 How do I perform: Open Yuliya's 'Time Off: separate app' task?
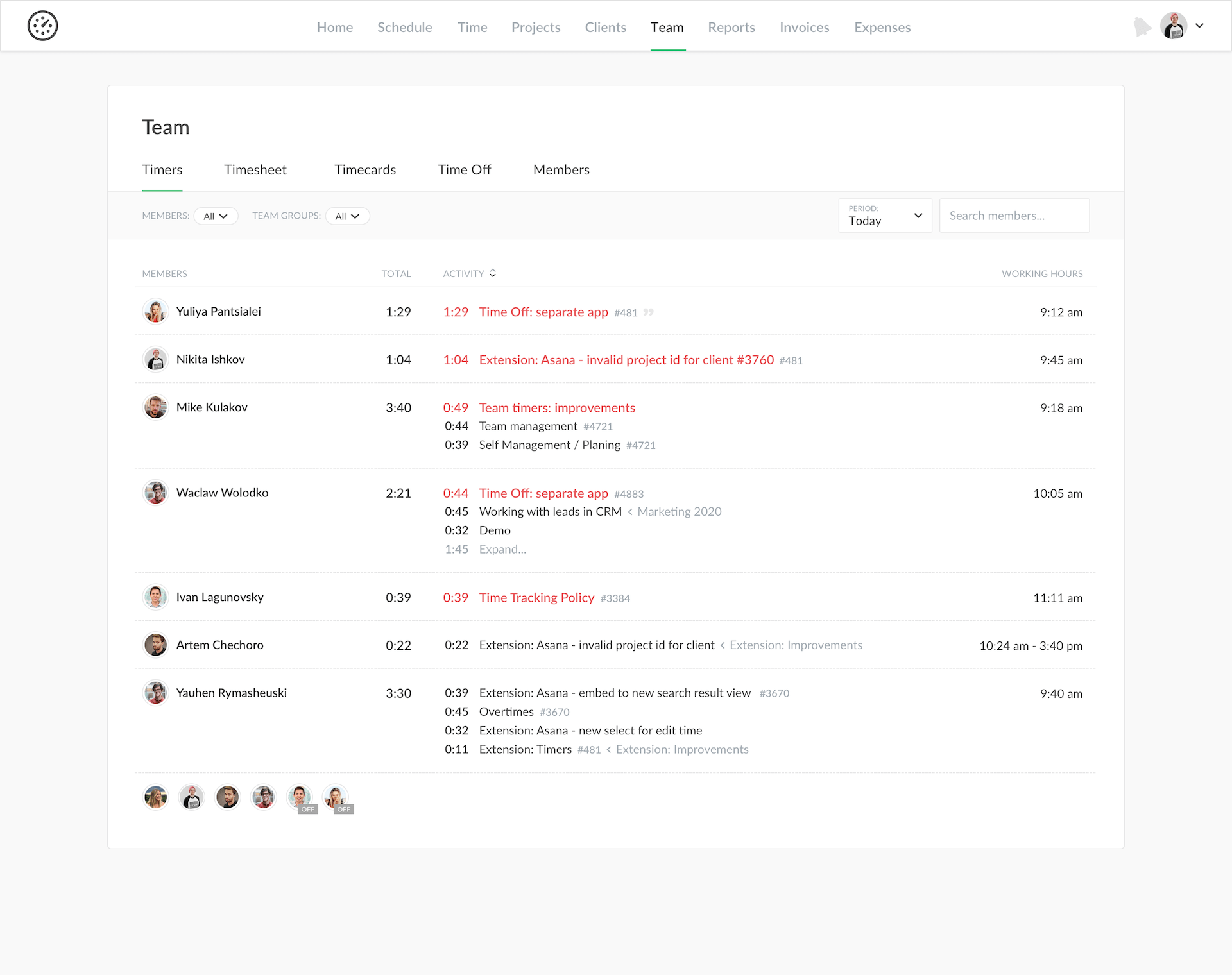(543, 312)
